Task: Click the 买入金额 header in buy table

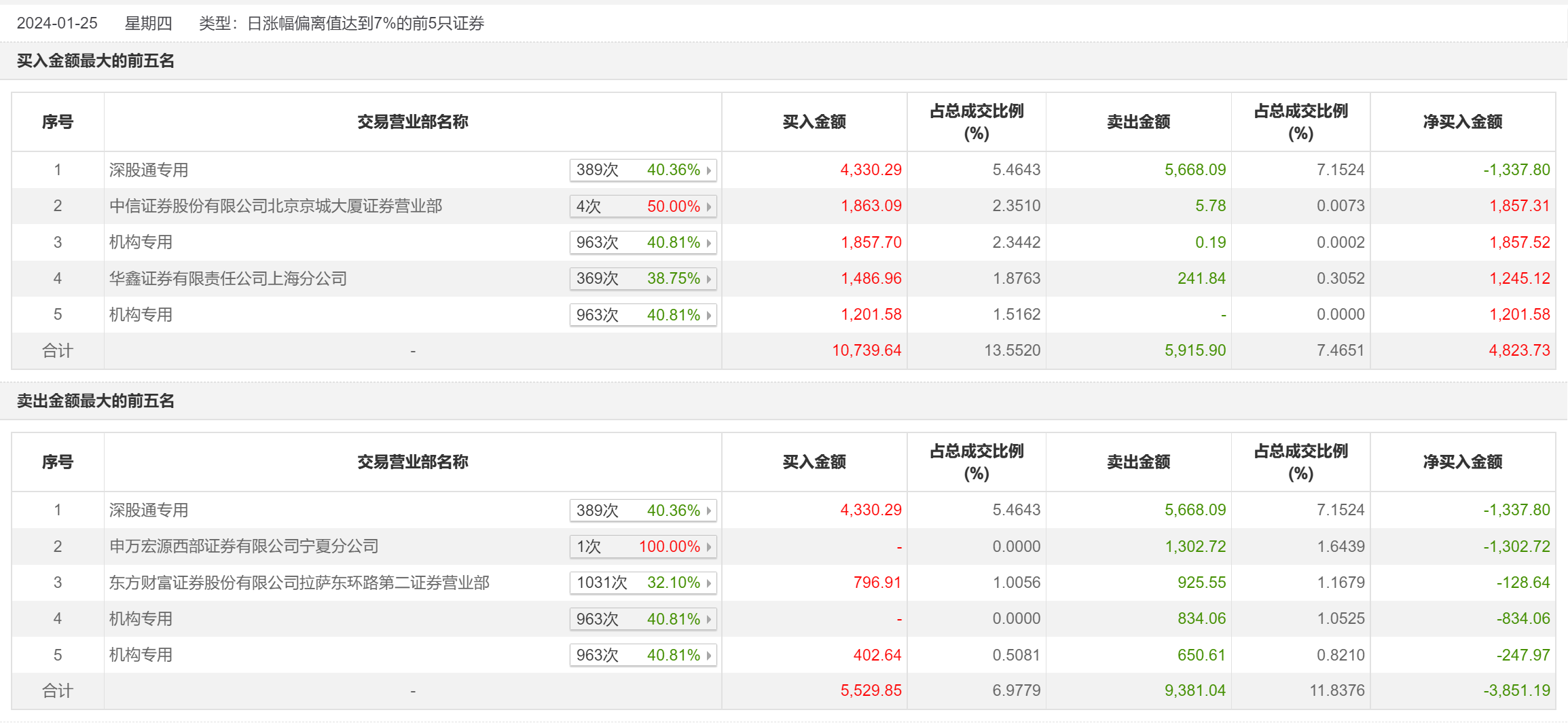Action: 814,122
